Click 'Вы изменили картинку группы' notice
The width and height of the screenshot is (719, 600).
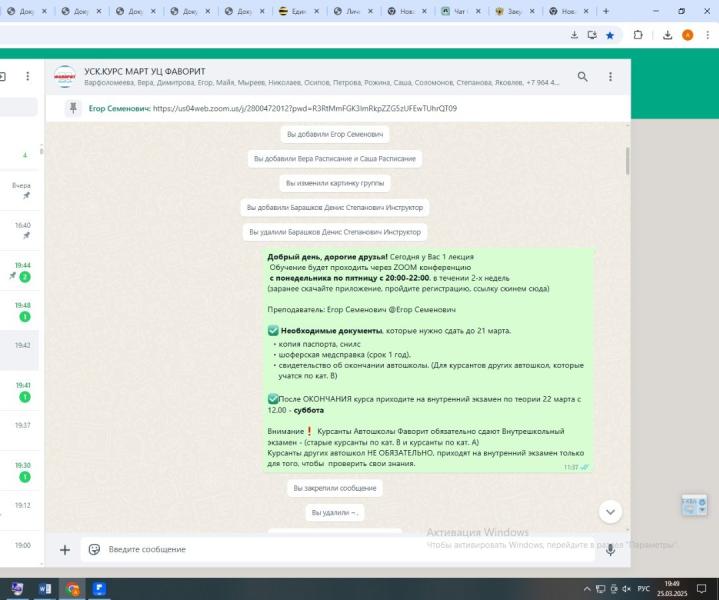tap(335, 183)
